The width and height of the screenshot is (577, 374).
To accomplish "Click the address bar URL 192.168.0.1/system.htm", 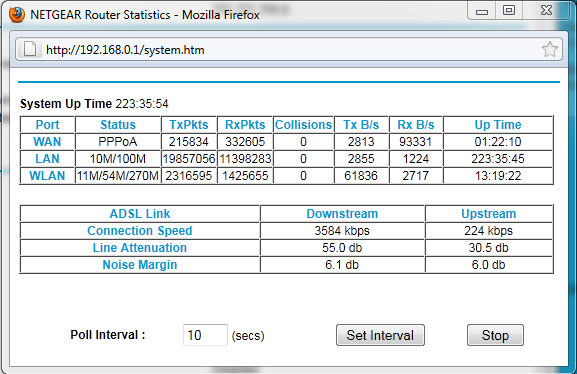I will (125, 50).
